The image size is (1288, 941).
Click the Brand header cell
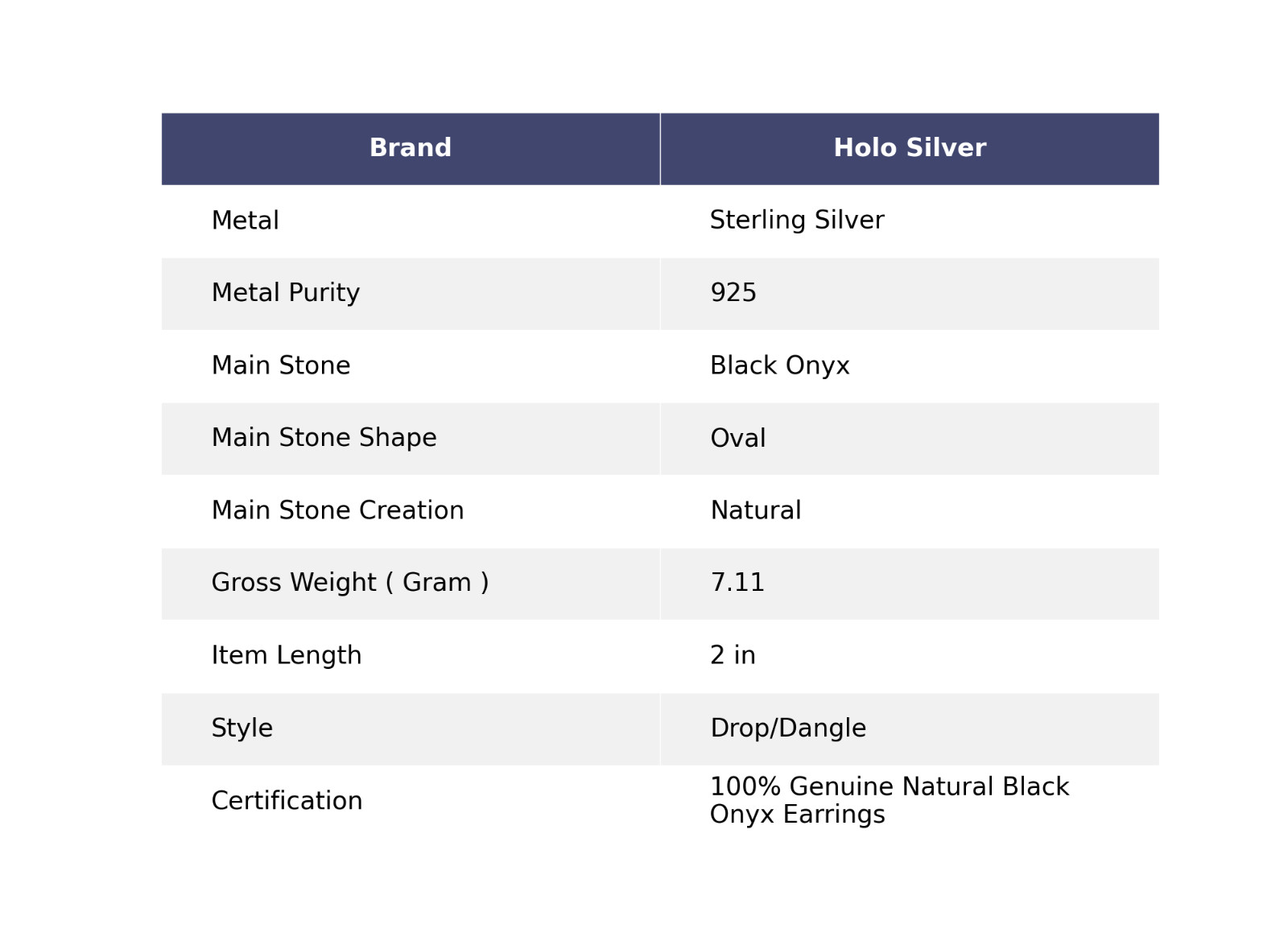pos(410,148)
